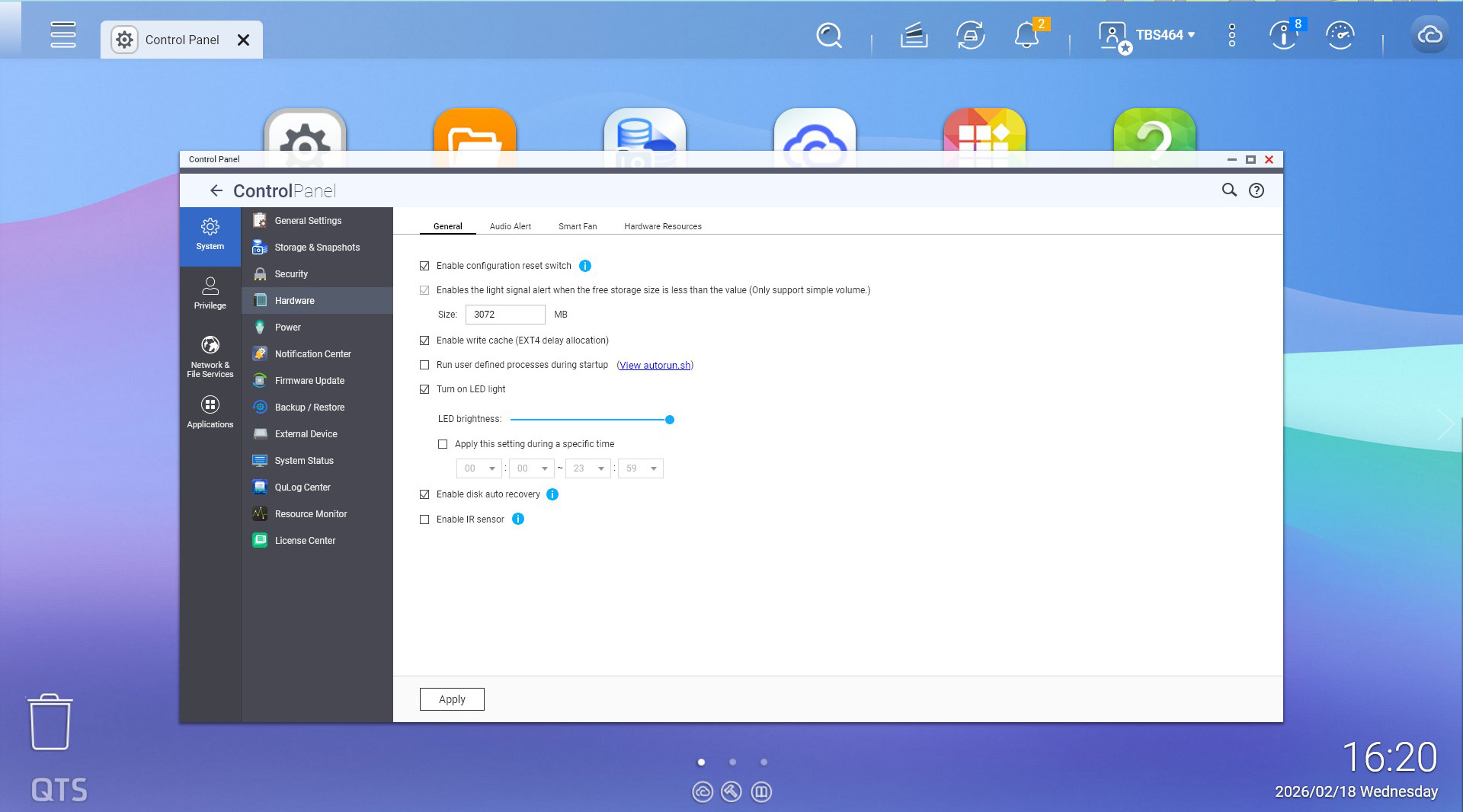Click the Apply button
The height and width of the screenshot is (812, 1463).
click(452, 699)
